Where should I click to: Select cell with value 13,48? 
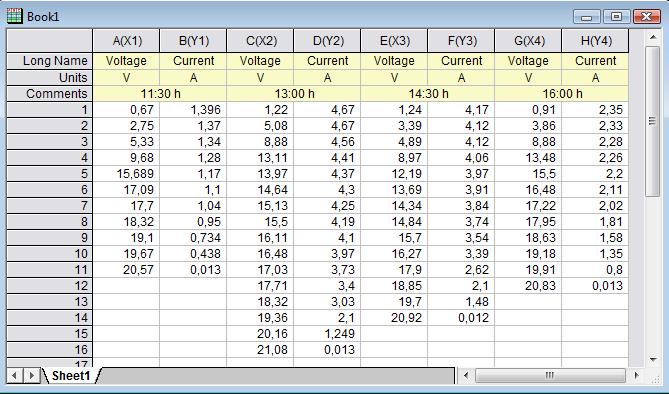pos(528,158)
